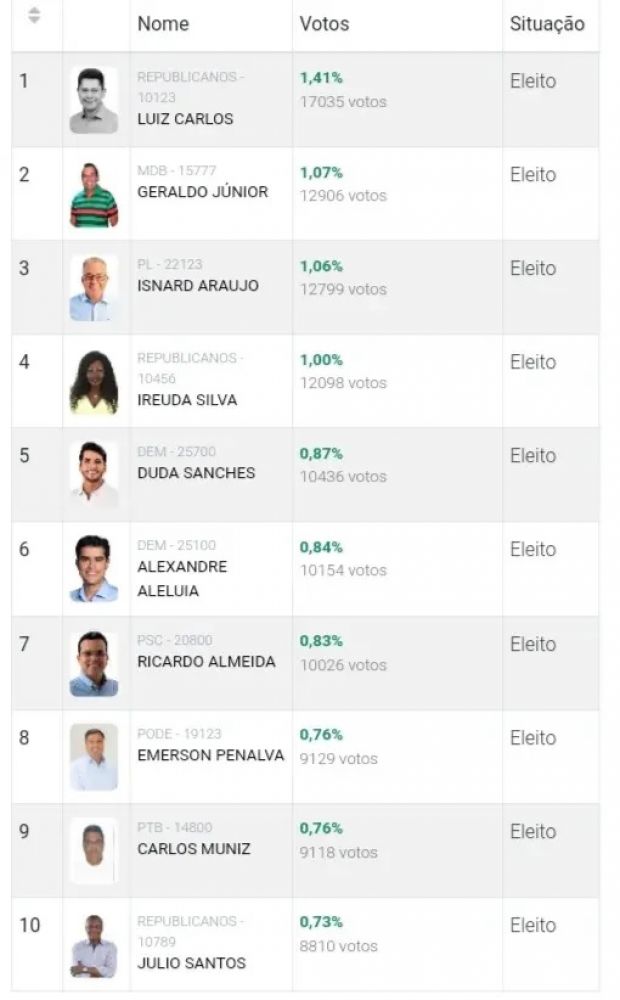Click the Eleito status for Julio Santos
The image size is (620, 1000).
point(533,926)
